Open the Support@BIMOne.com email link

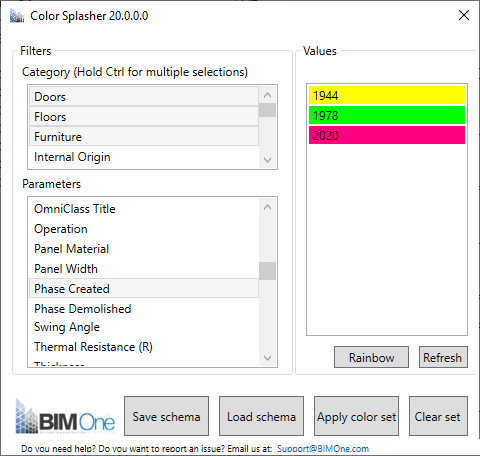pyautogui.click(x=323, y=449)
